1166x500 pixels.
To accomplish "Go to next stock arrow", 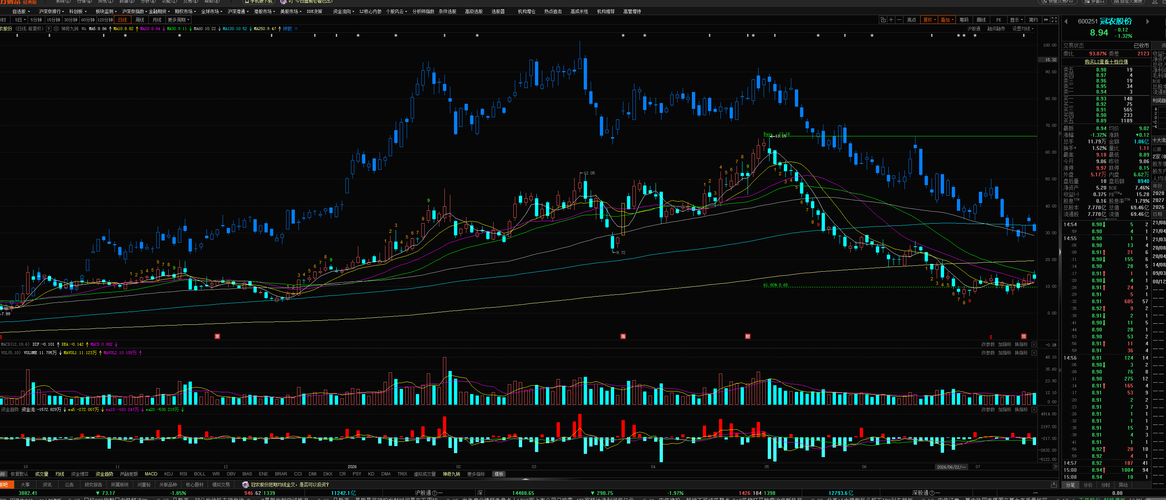I will (x=1147, y=22).
